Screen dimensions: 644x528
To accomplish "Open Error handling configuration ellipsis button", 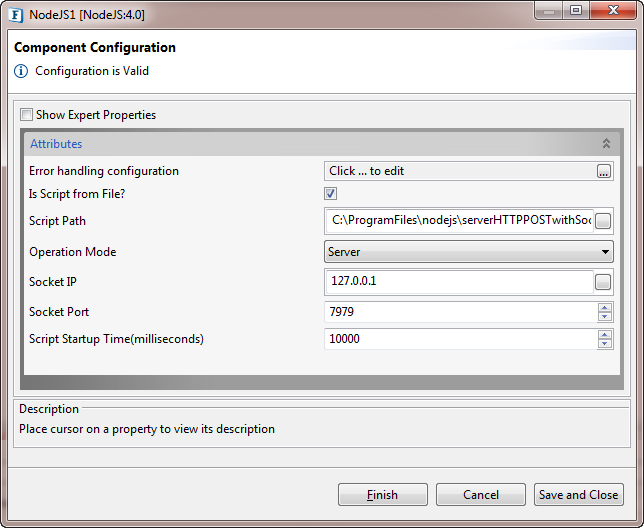I will click(x=603, y=171).
